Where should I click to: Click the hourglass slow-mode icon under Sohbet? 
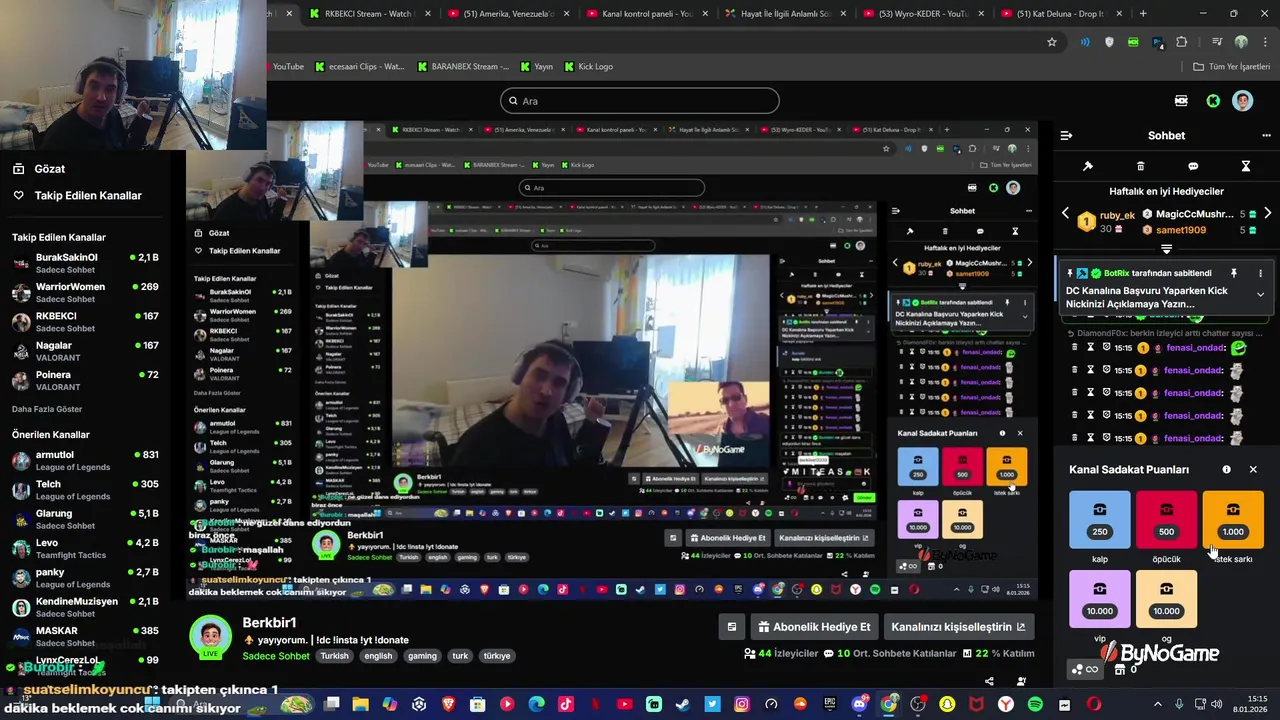point(1246,166)
